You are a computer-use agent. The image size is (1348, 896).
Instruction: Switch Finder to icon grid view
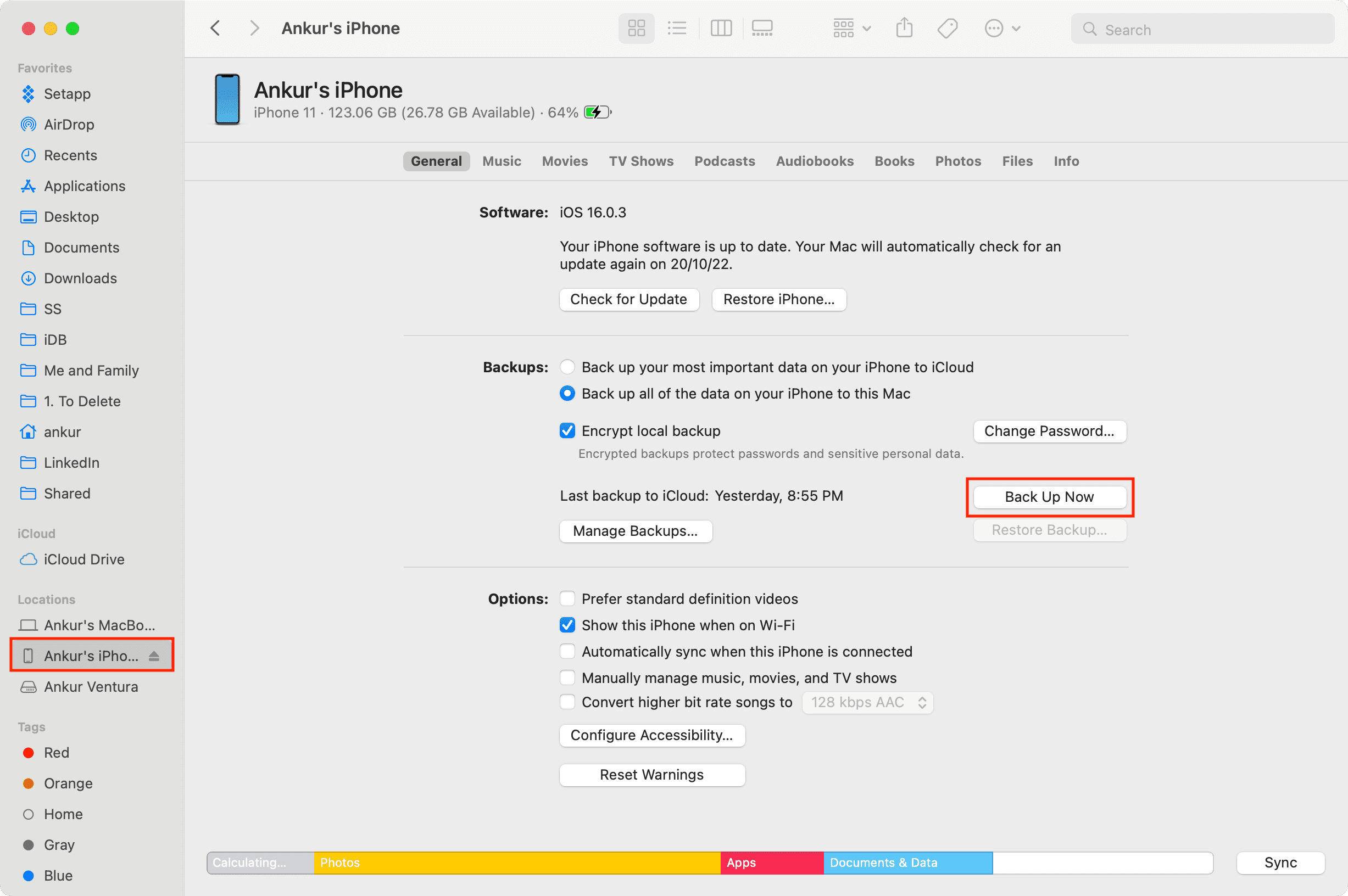click(x=636, y=29)
